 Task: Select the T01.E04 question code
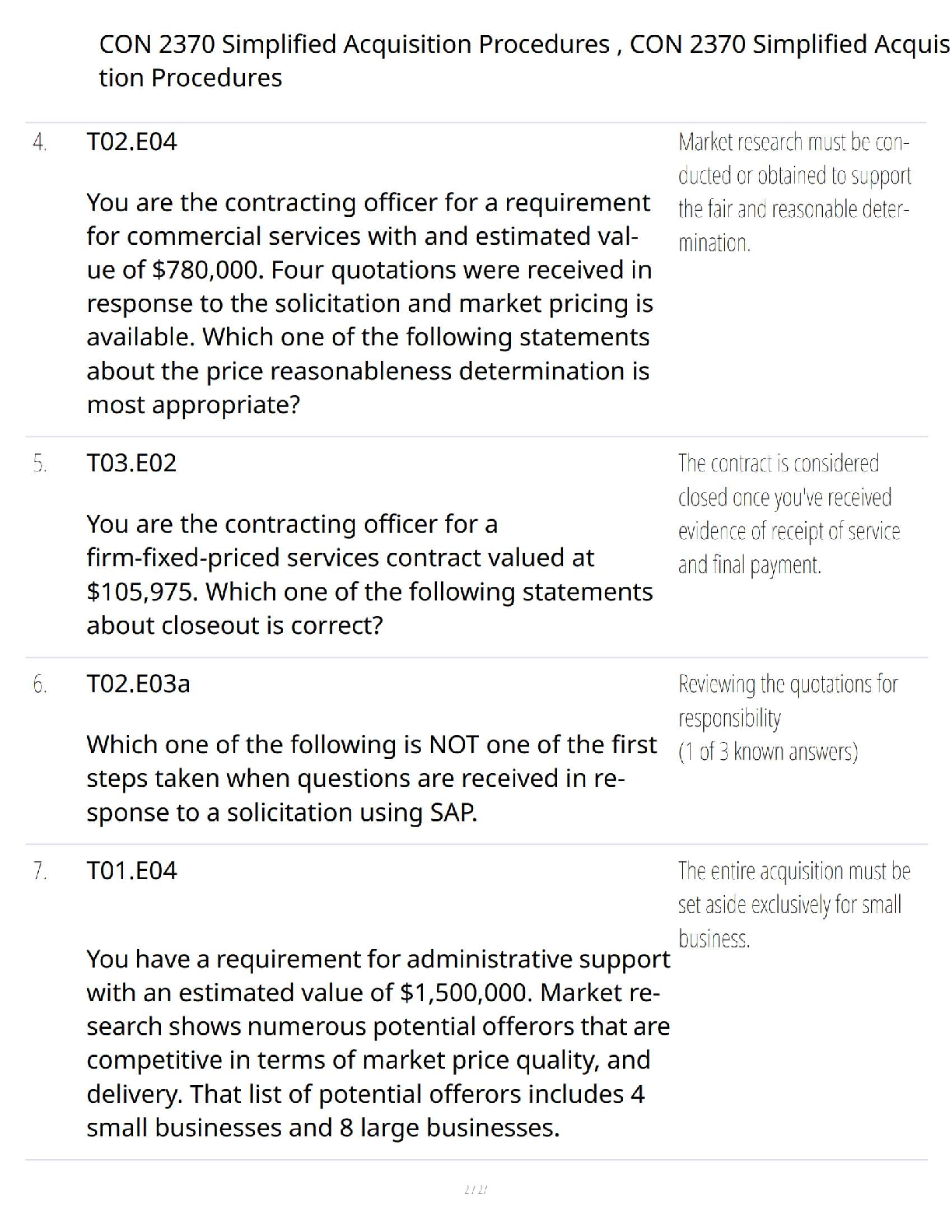[132, 870]
